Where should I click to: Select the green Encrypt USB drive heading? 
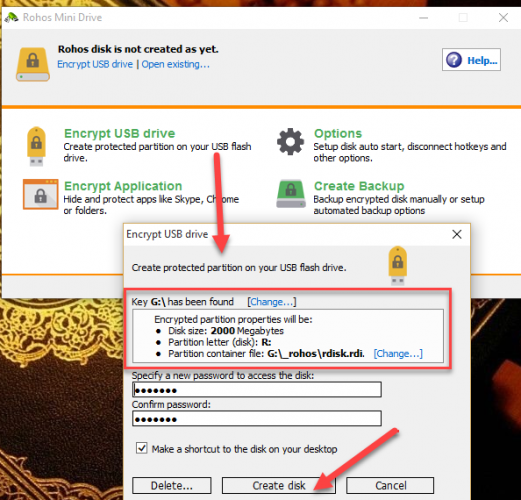[x=120, y=133]
